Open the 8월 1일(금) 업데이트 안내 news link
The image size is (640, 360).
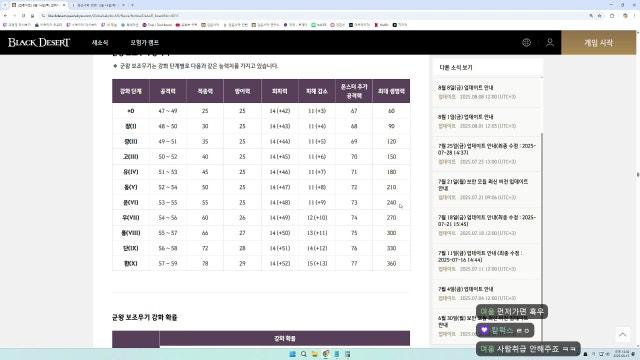coord(466,117)
